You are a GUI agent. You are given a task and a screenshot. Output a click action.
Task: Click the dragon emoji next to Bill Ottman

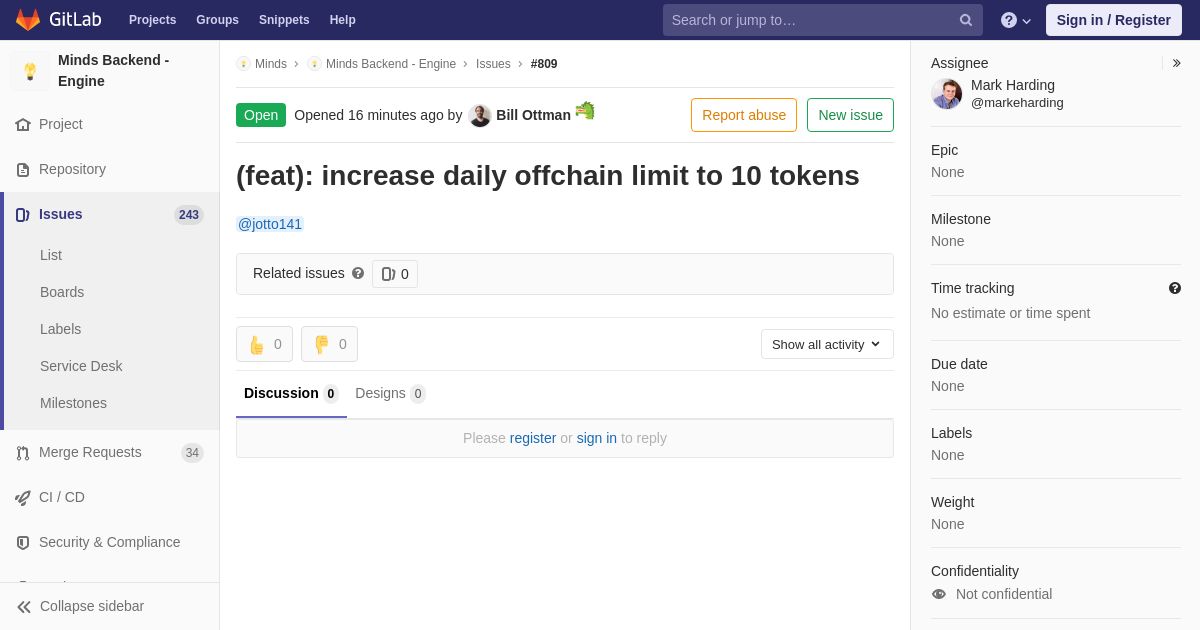tap(585, 111)
